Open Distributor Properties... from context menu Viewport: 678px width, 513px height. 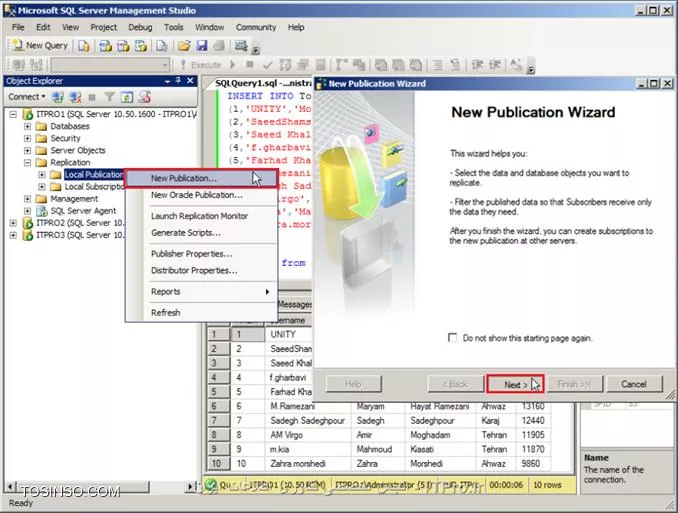[x=201, y=271]
